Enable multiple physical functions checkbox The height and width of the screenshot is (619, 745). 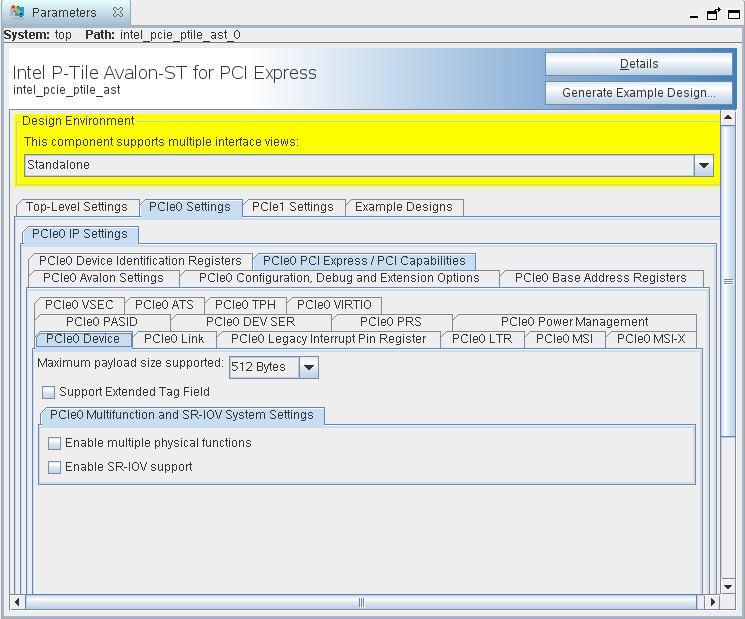(x=55, y=443)
